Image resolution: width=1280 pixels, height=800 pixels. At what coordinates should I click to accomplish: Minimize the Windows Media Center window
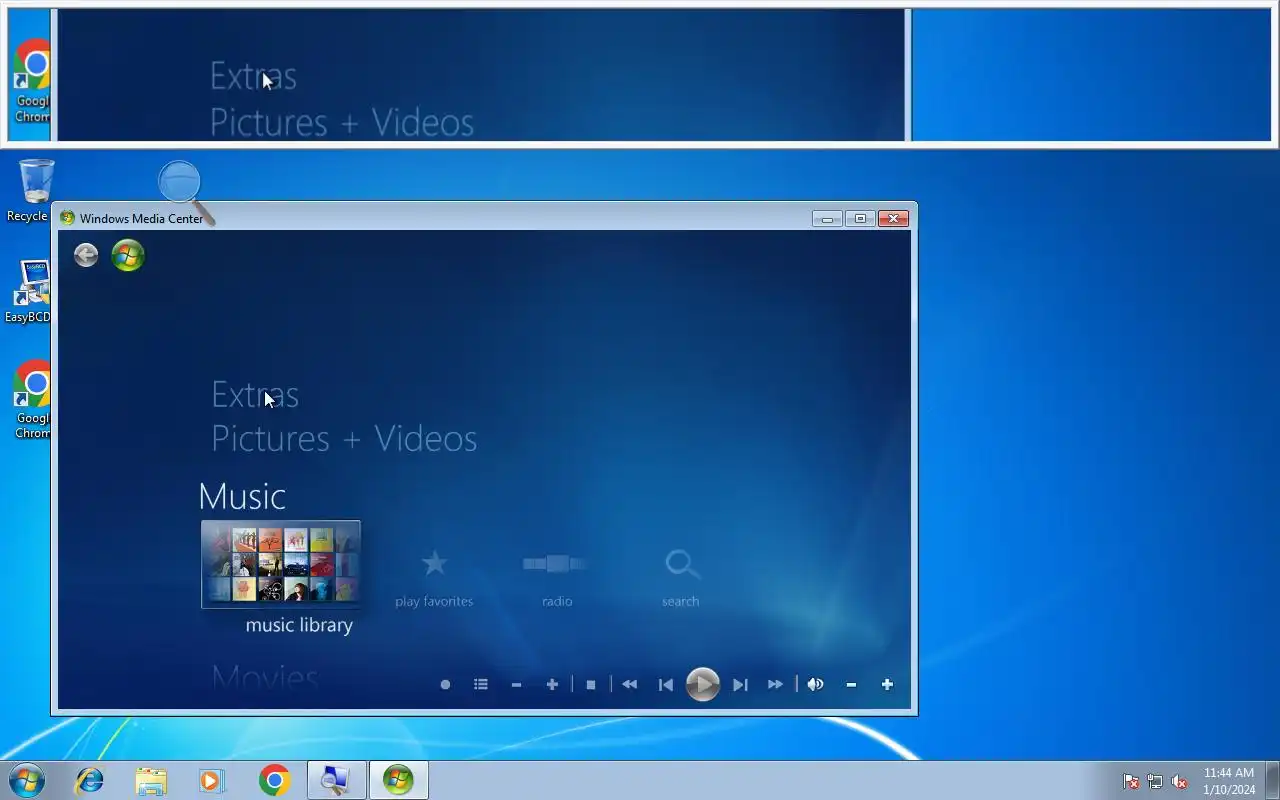[x=827, y=218]
